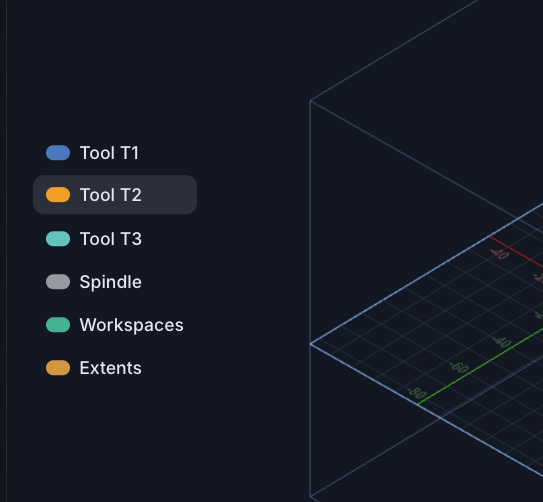Select the highlighted Tool T2 legend item
Screen dimensions: 543x502
pos(115,195)
